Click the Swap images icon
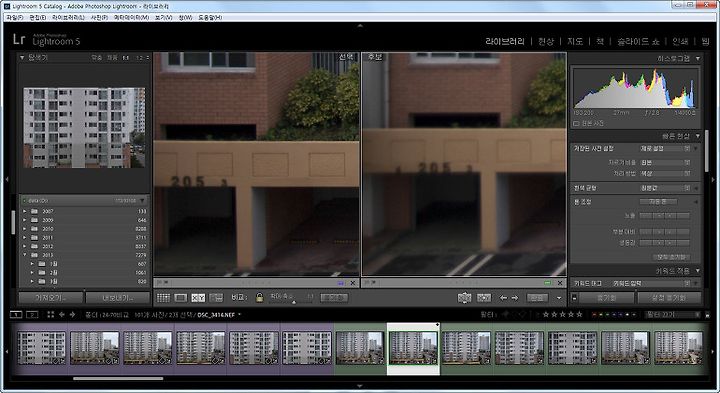720x393 pixels. 464,298
